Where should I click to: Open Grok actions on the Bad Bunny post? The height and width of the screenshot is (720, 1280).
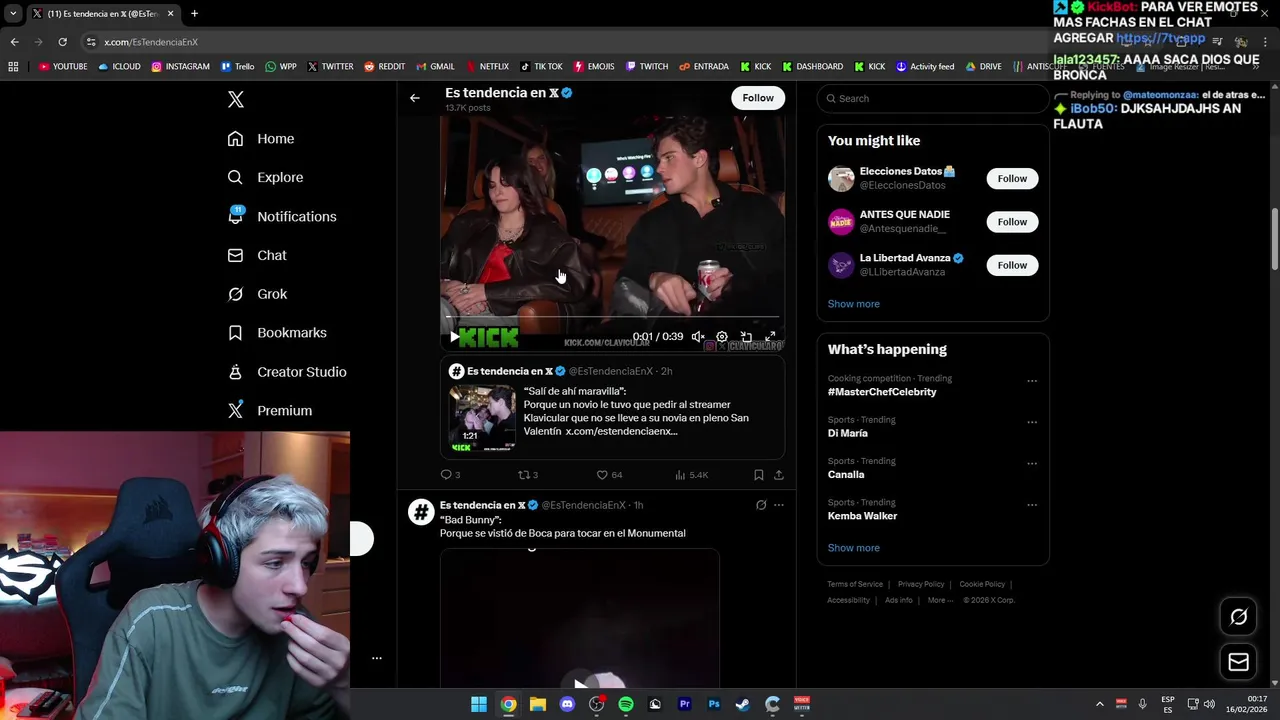click(761, 505)
